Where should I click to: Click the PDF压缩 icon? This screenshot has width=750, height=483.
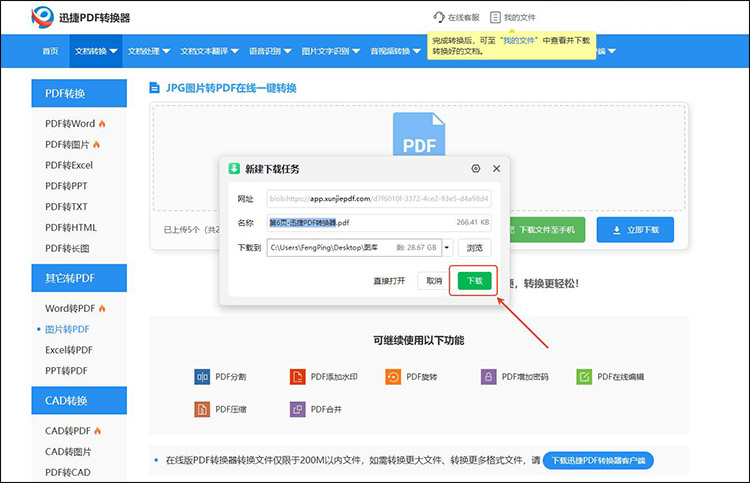(202, 409)
